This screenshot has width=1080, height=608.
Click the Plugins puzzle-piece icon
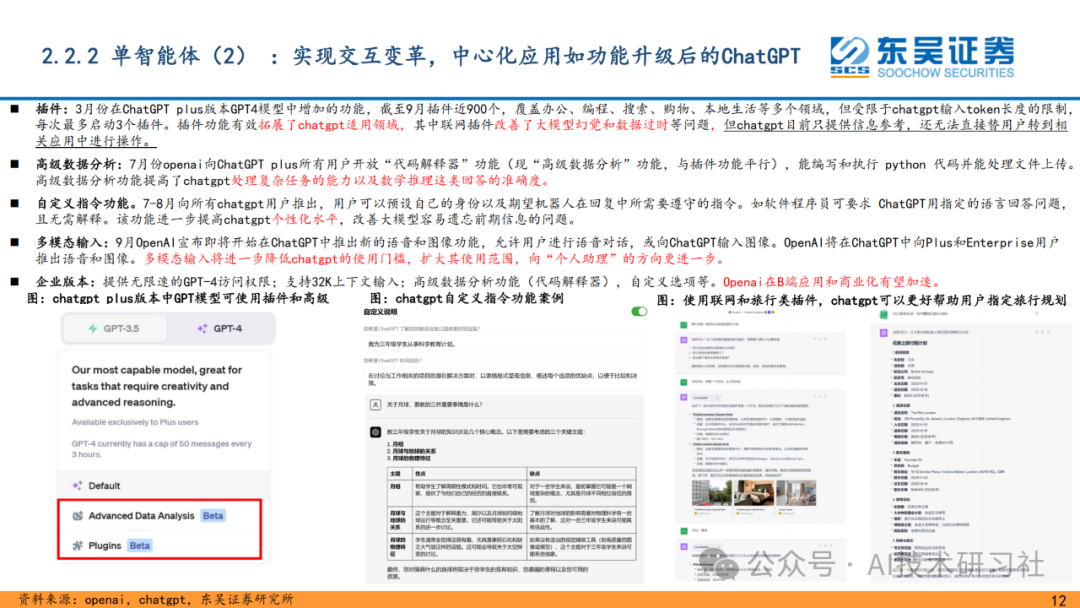click(x=76, y=544)
